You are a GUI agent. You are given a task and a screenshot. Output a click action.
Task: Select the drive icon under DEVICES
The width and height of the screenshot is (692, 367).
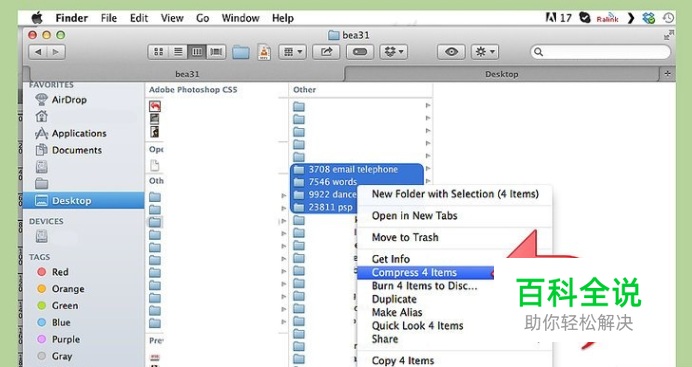41,237
